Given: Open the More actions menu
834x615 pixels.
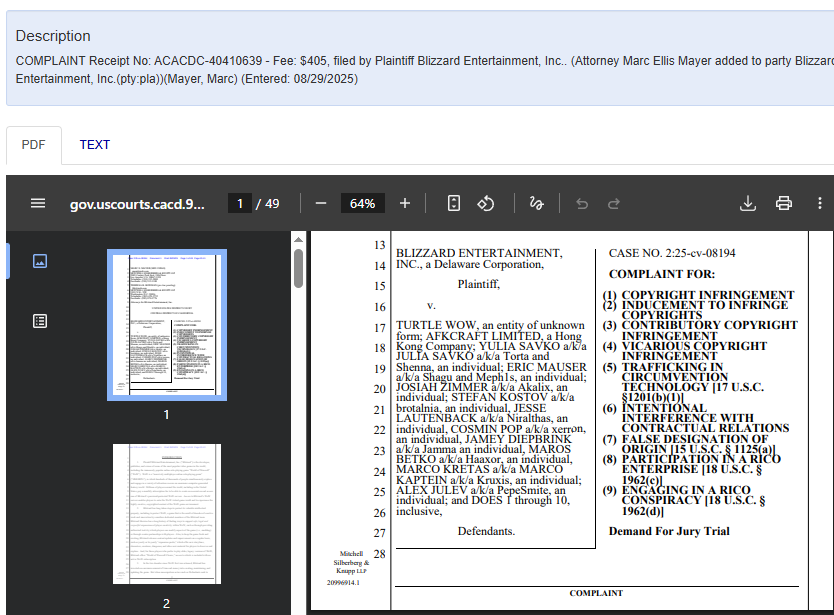Looking at the screenshot, I should coord(820,203).
